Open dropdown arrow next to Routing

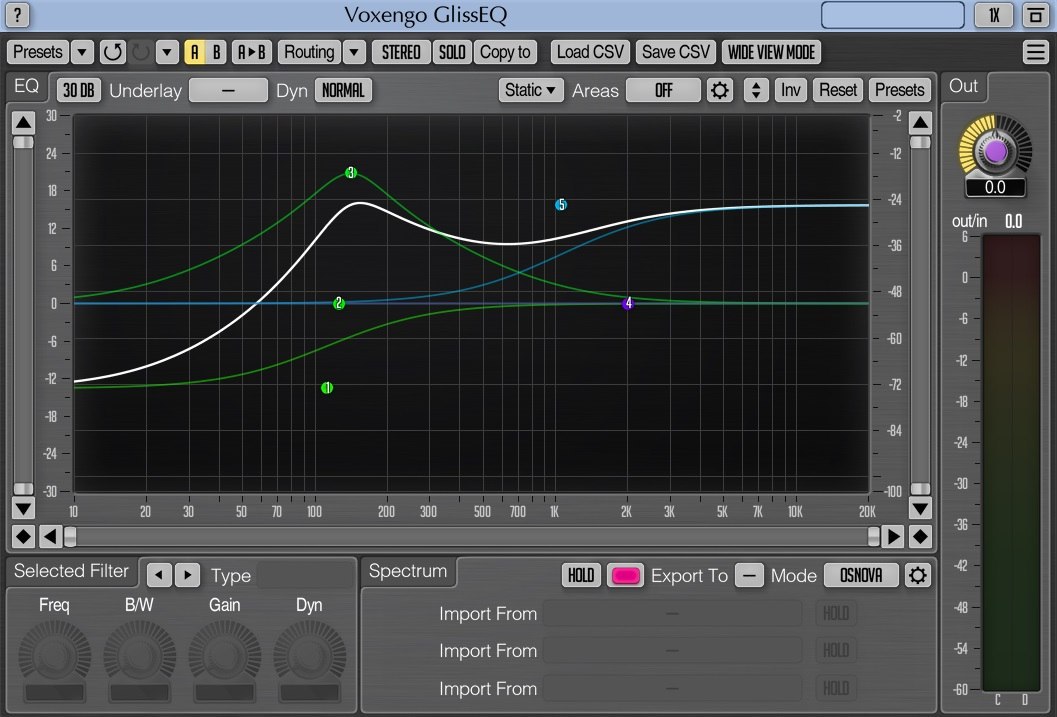pos(354,52)
